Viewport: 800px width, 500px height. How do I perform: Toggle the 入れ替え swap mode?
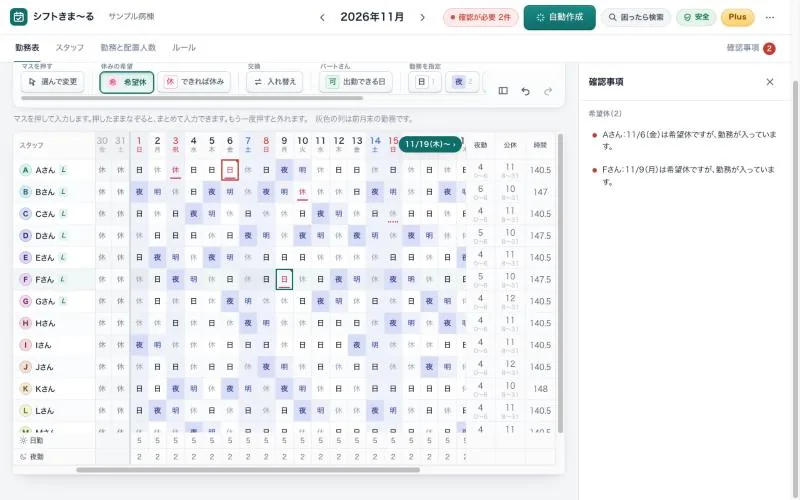[x=274, y=82]
